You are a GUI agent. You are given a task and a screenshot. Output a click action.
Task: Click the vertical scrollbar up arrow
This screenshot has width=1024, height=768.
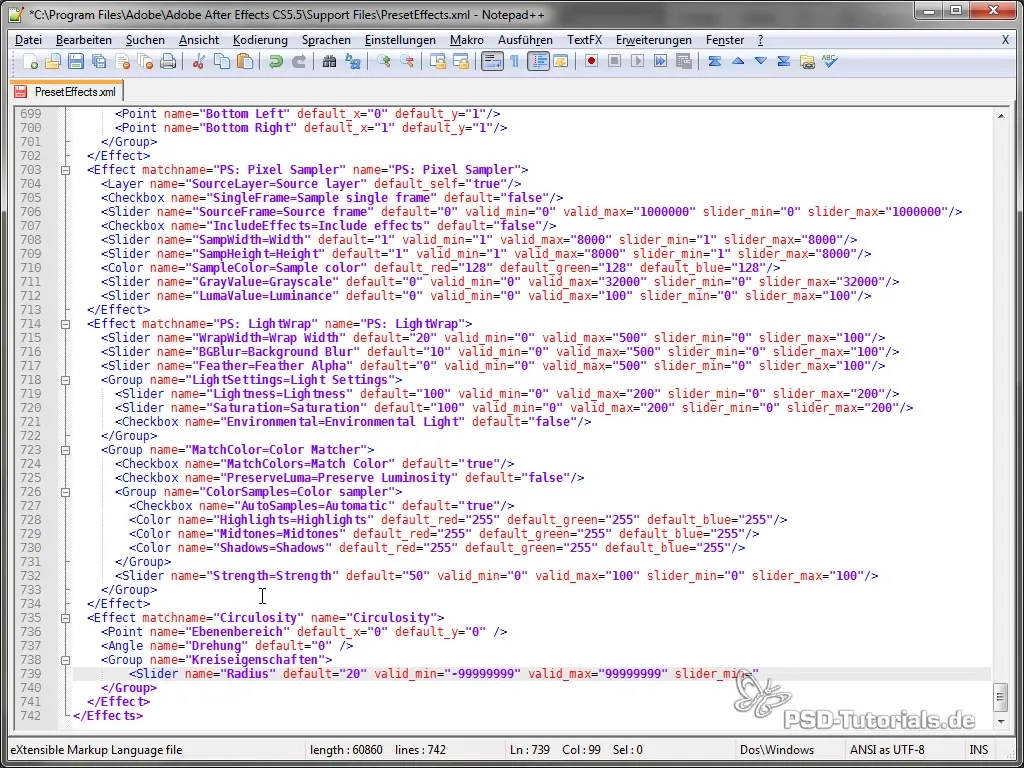(1000, 116)
